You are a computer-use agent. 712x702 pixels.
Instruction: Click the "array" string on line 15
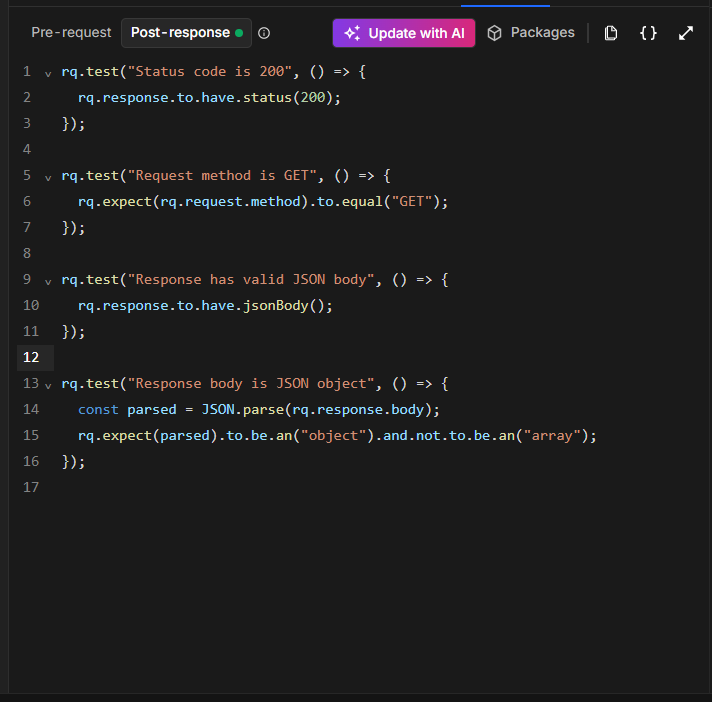click(552, 435)
